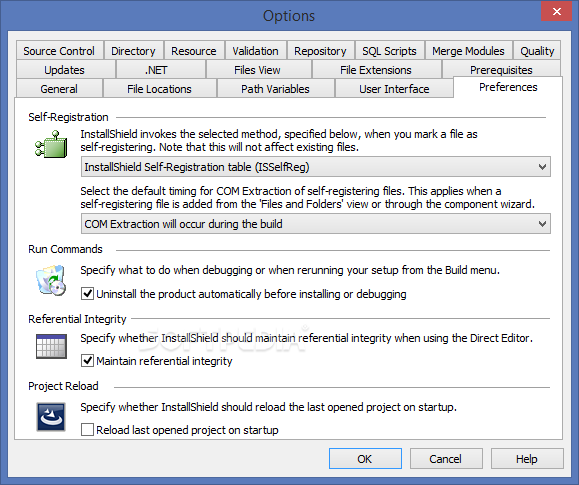Click the Cancel button
Image resolution: width=579 pixels, height=485 pixels.
click(446, 459)
